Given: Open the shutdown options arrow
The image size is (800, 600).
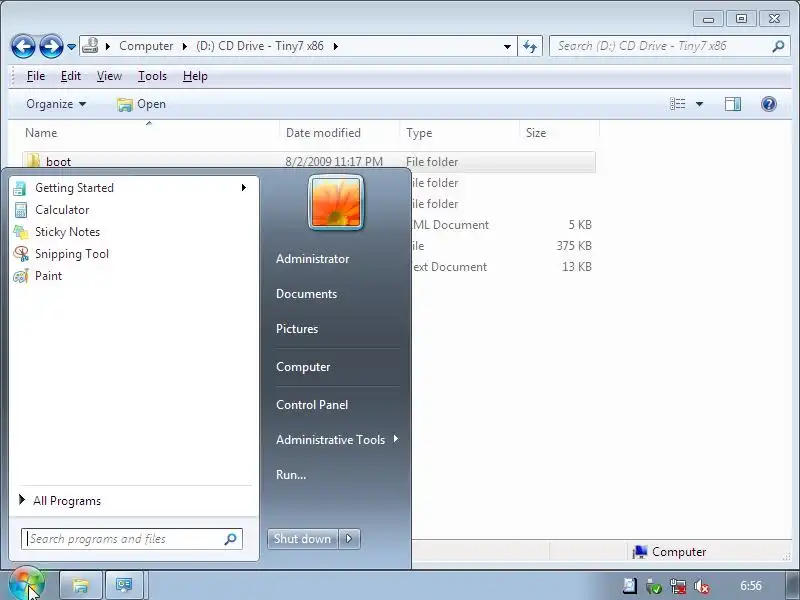Looking at the screenshot, I should point(349,539).
